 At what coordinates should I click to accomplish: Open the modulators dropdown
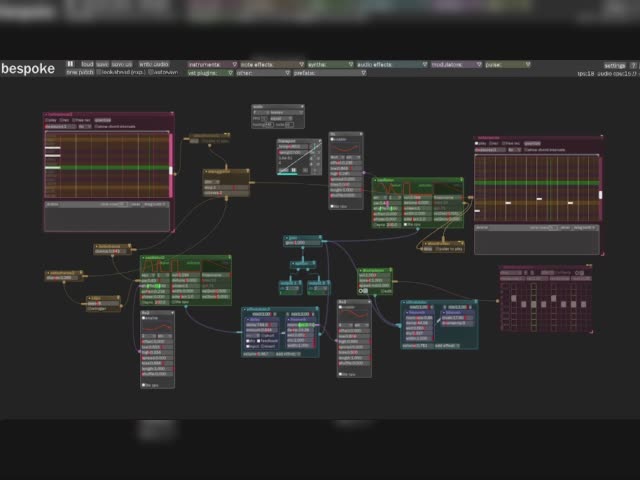pyautogui.click(x=456, y=64)
